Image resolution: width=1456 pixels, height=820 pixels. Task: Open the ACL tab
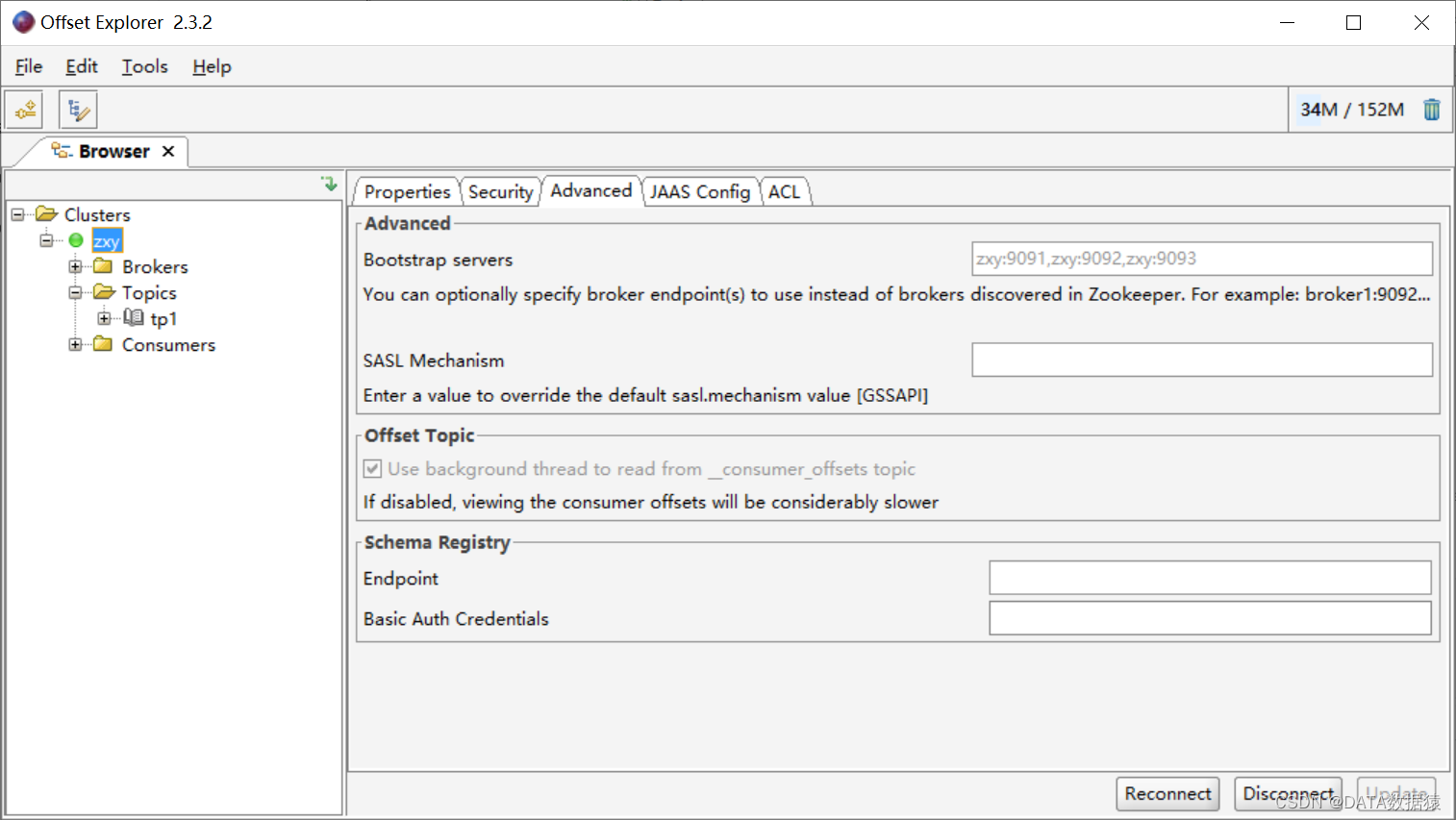[x=784, y=191]
